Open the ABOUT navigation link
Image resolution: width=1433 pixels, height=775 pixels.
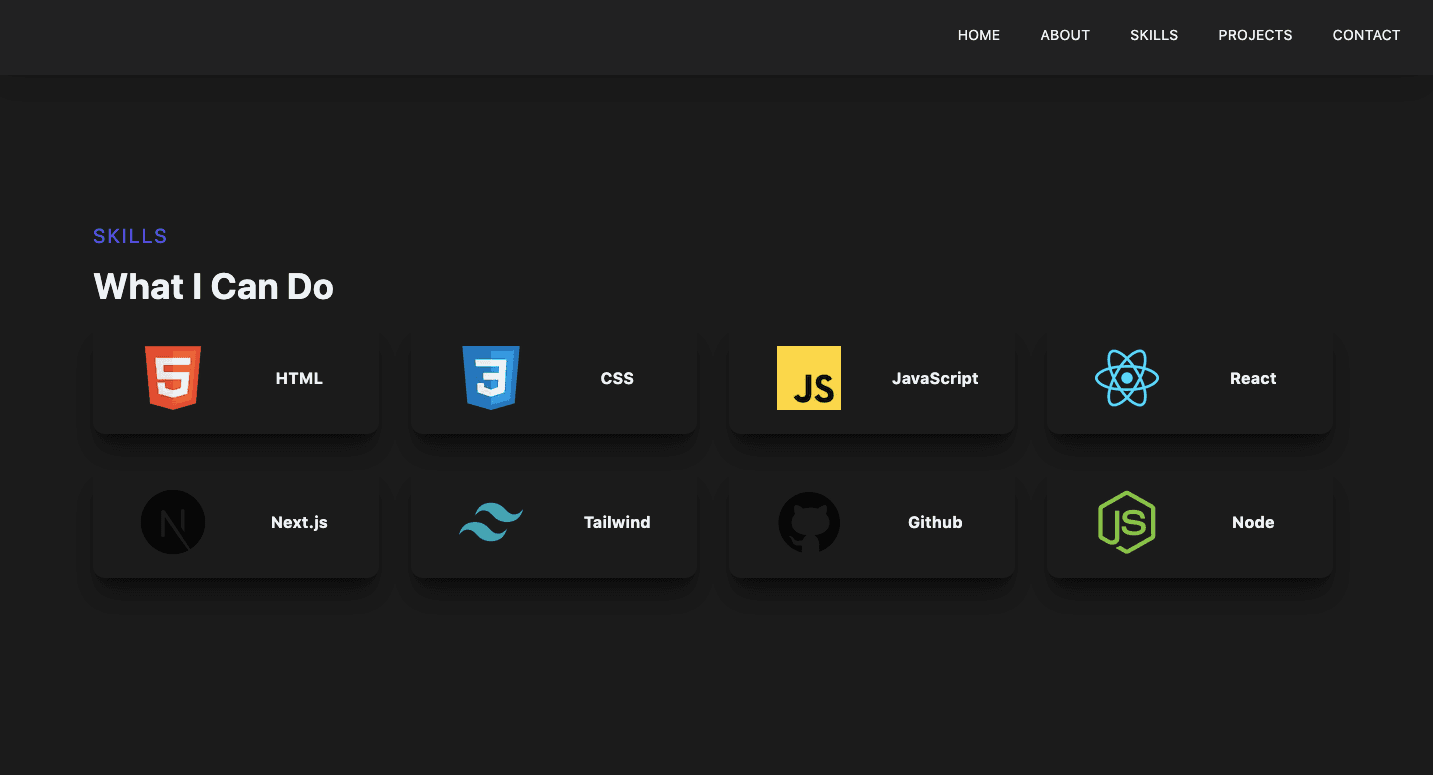pyautogui.click(x=1065, y=35)
